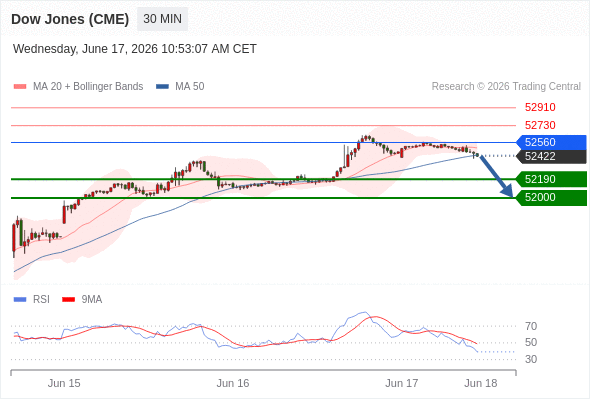Click the Dow Jones (CME) title
This screenshot has height=400, width=590.
point(70,19)
